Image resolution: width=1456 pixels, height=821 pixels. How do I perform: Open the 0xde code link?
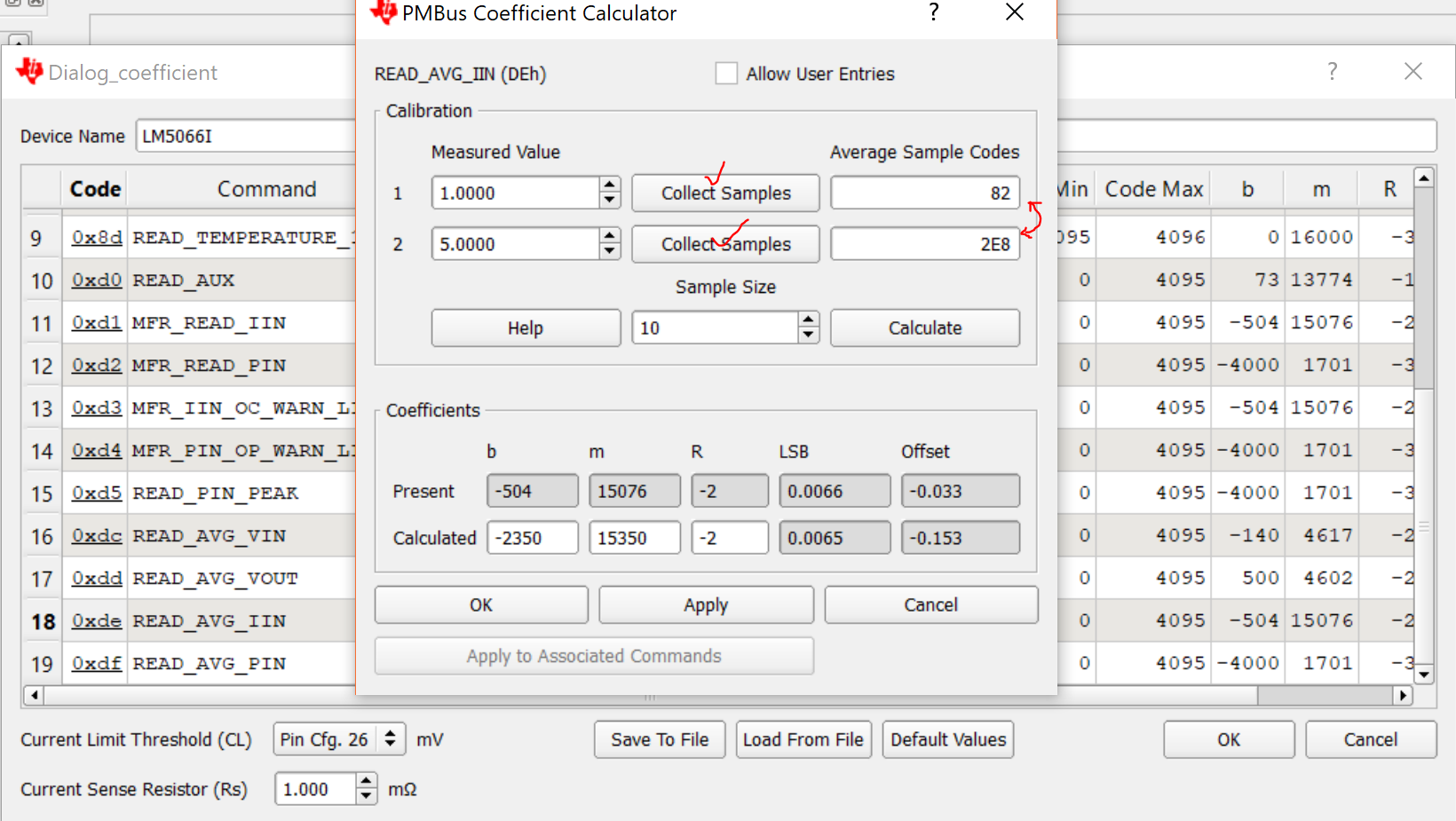click(x=97, y=620)
